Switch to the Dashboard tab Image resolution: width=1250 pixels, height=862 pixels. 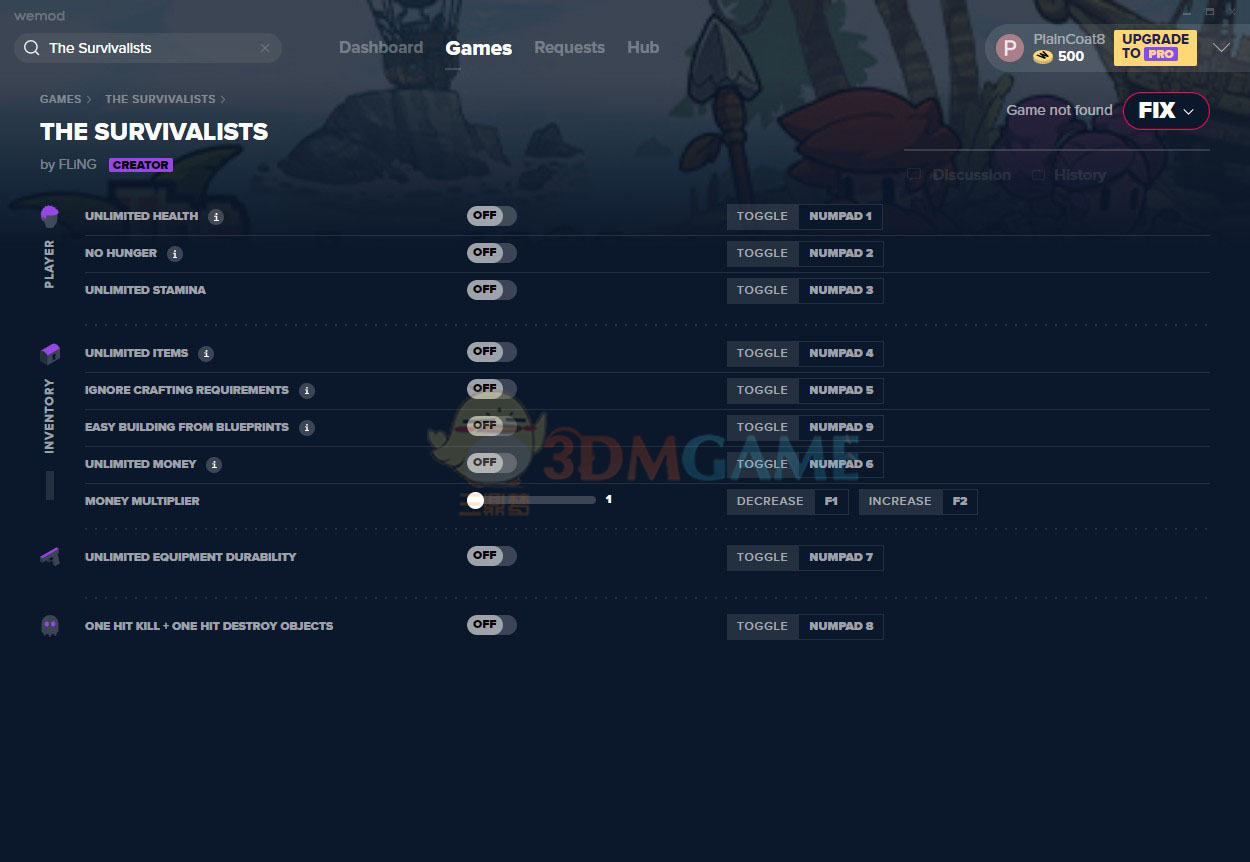tap(381, 48)
